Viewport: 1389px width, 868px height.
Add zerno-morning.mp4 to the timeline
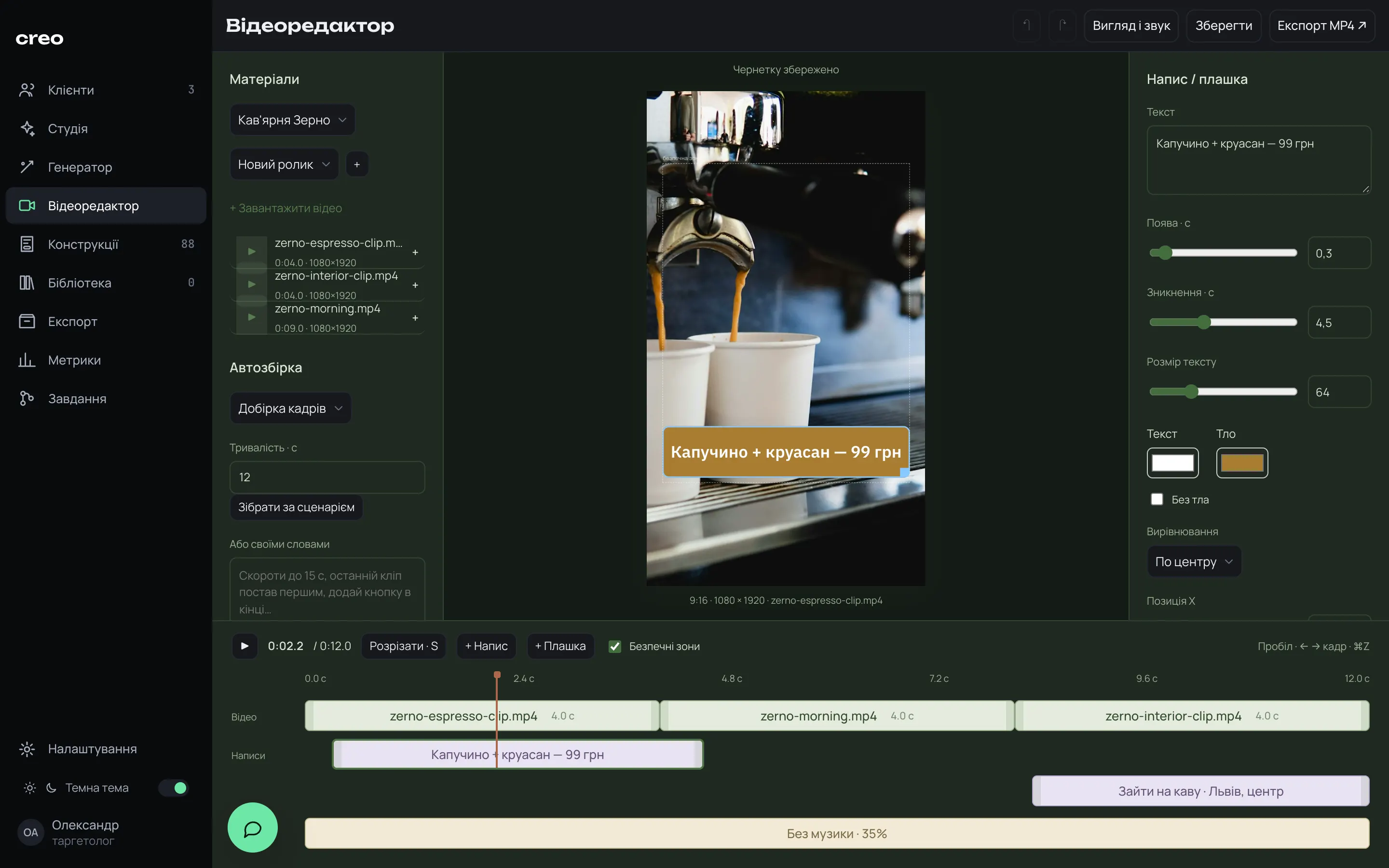coord(415,317)
